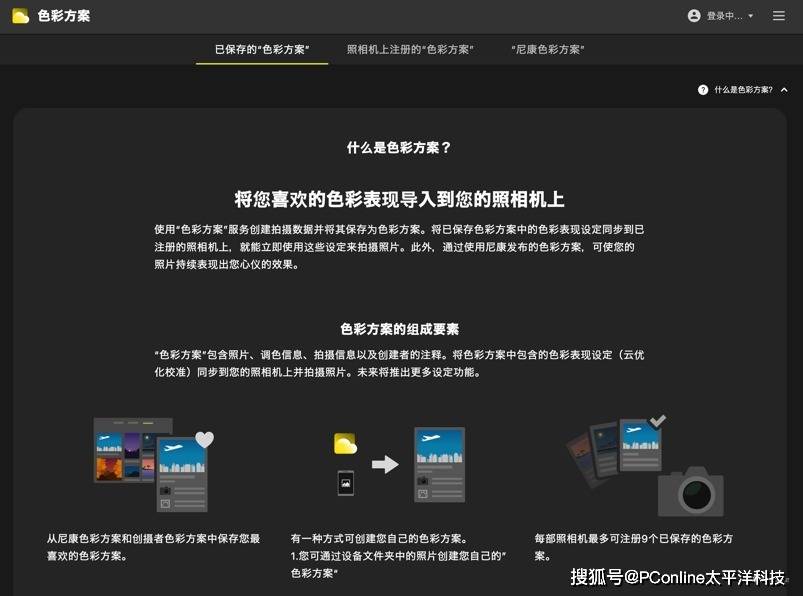Click the question mark help icon
Viewport: 803px width, 596px height.
tap(703, 90)
